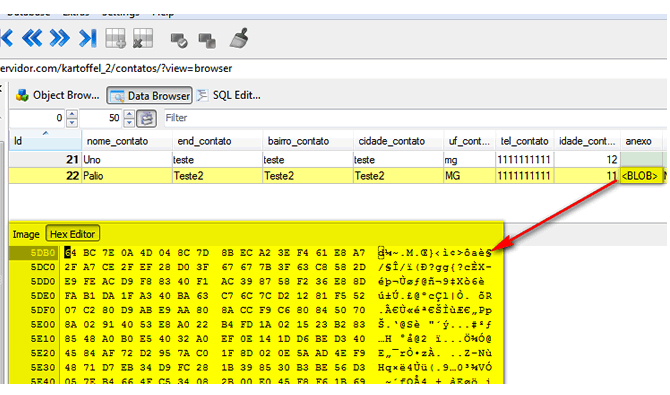
Task: Go to first record navigation arrow
Action: click(x=7, y=38)
